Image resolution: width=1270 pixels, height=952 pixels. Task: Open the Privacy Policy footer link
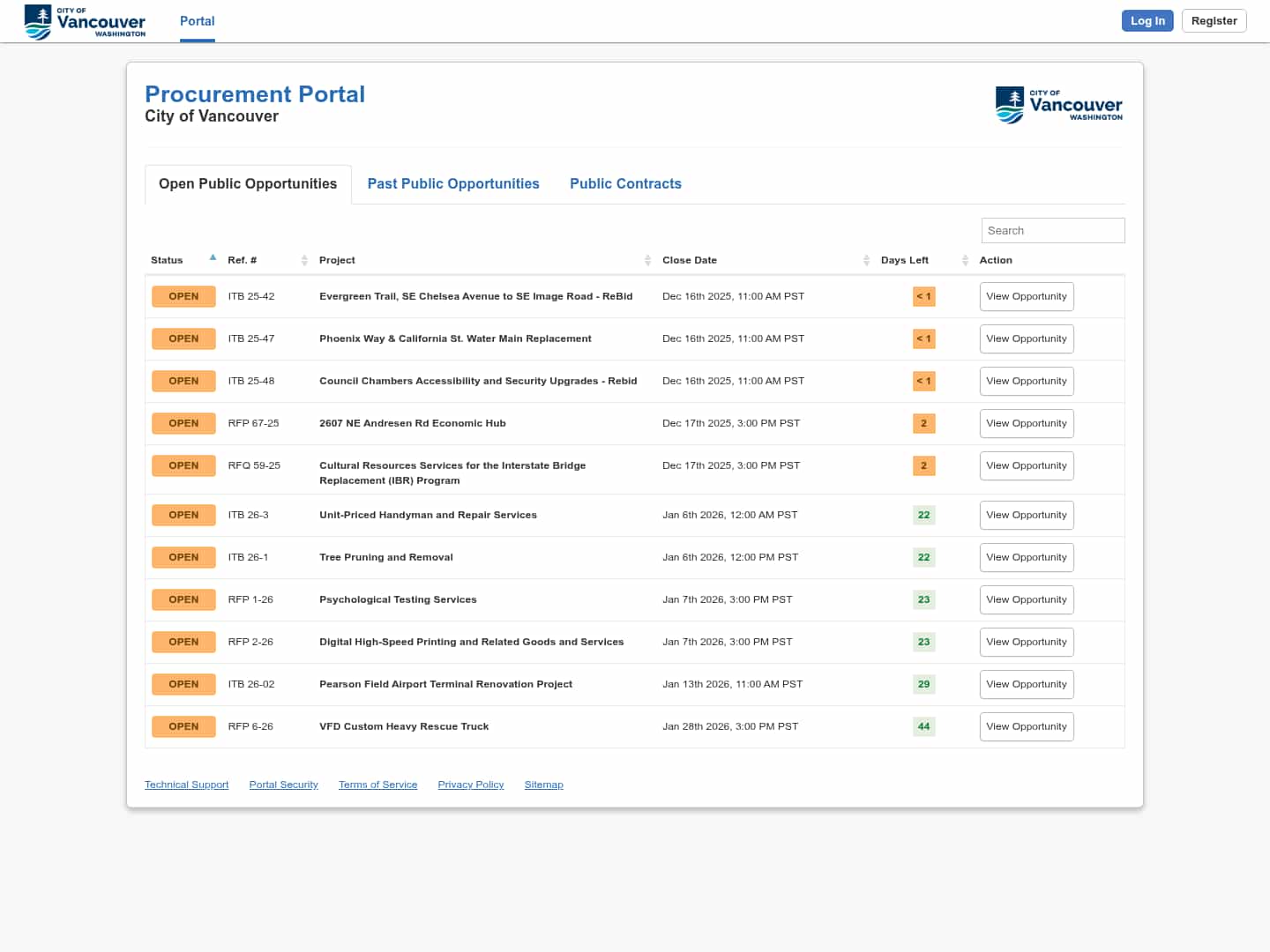[470, 785]
